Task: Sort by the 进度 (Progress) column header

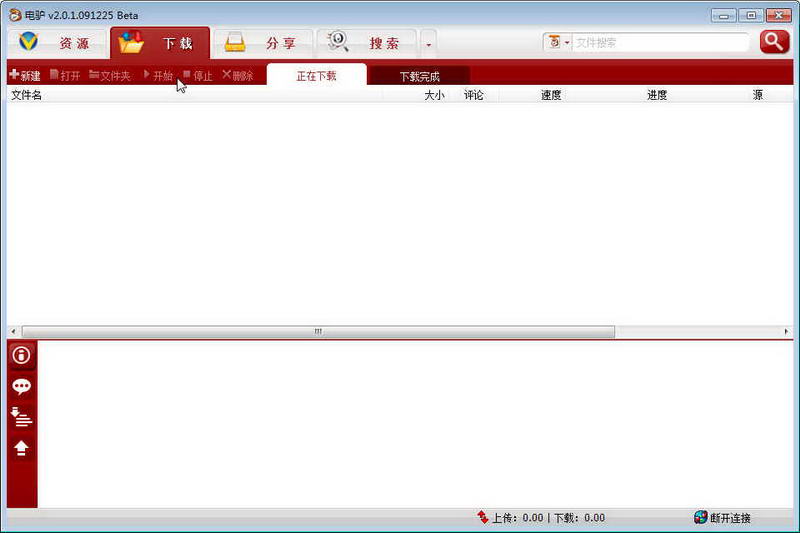Action: 657,95
